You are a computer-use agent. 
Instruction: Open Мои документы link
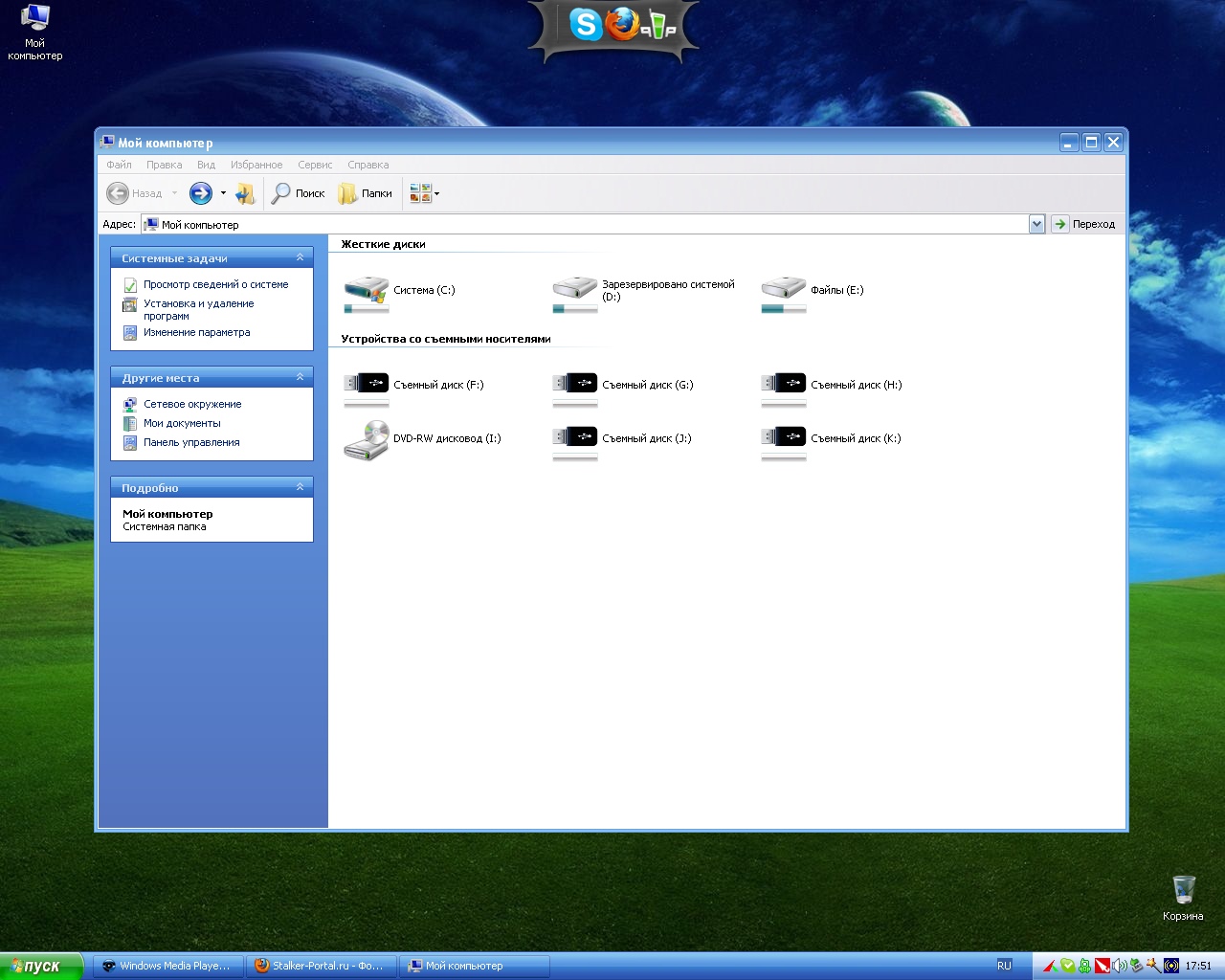(x=182, y=423)
